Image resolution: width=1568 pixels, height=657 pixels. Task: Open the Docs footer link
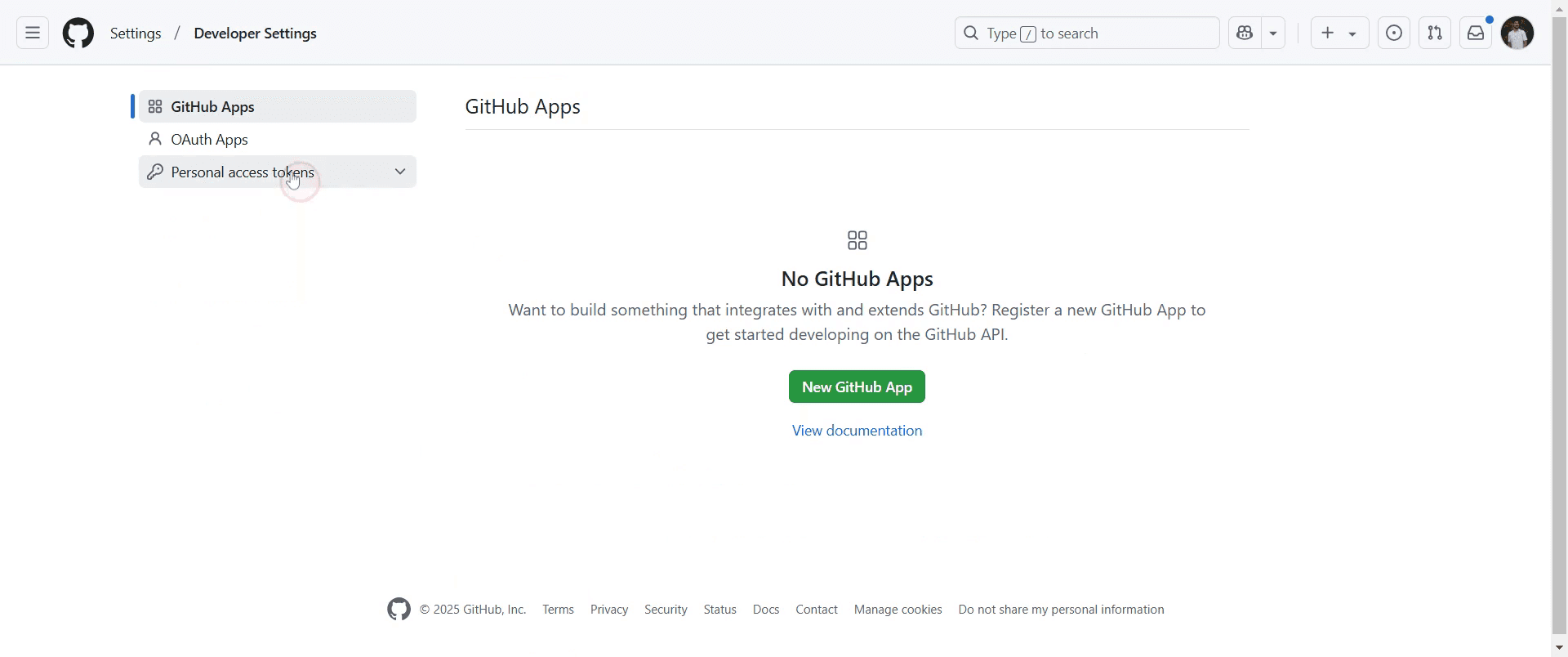point(766,610)
